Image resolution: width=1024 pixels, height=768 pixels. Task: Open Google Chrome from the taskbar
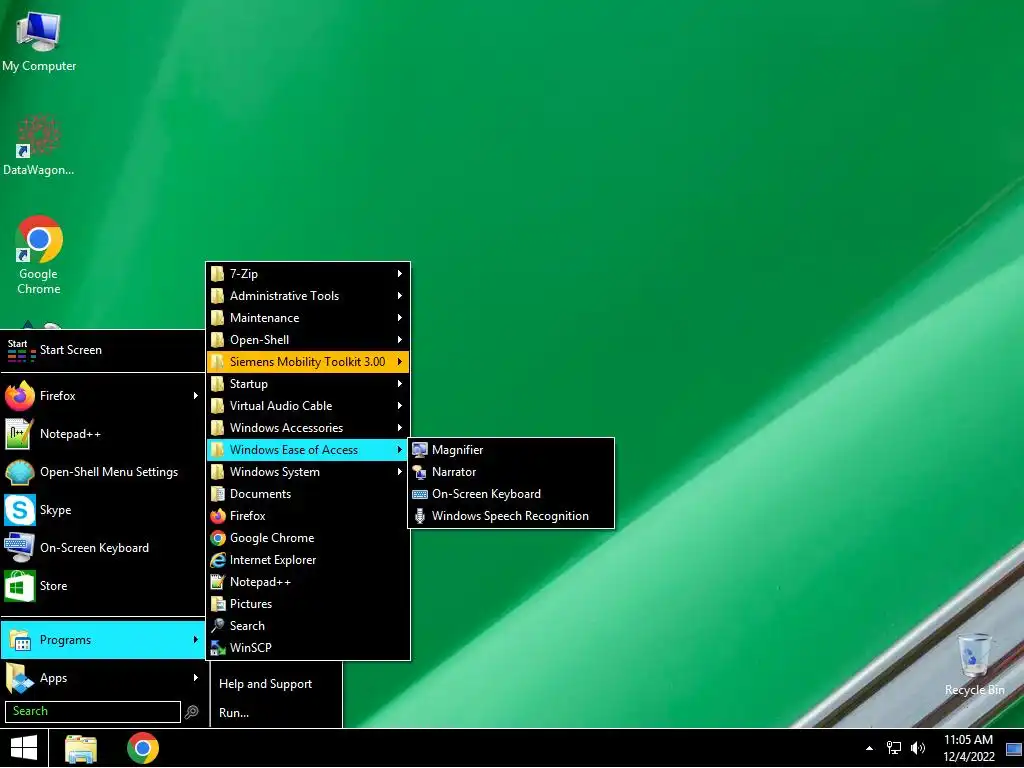[143, 748]
